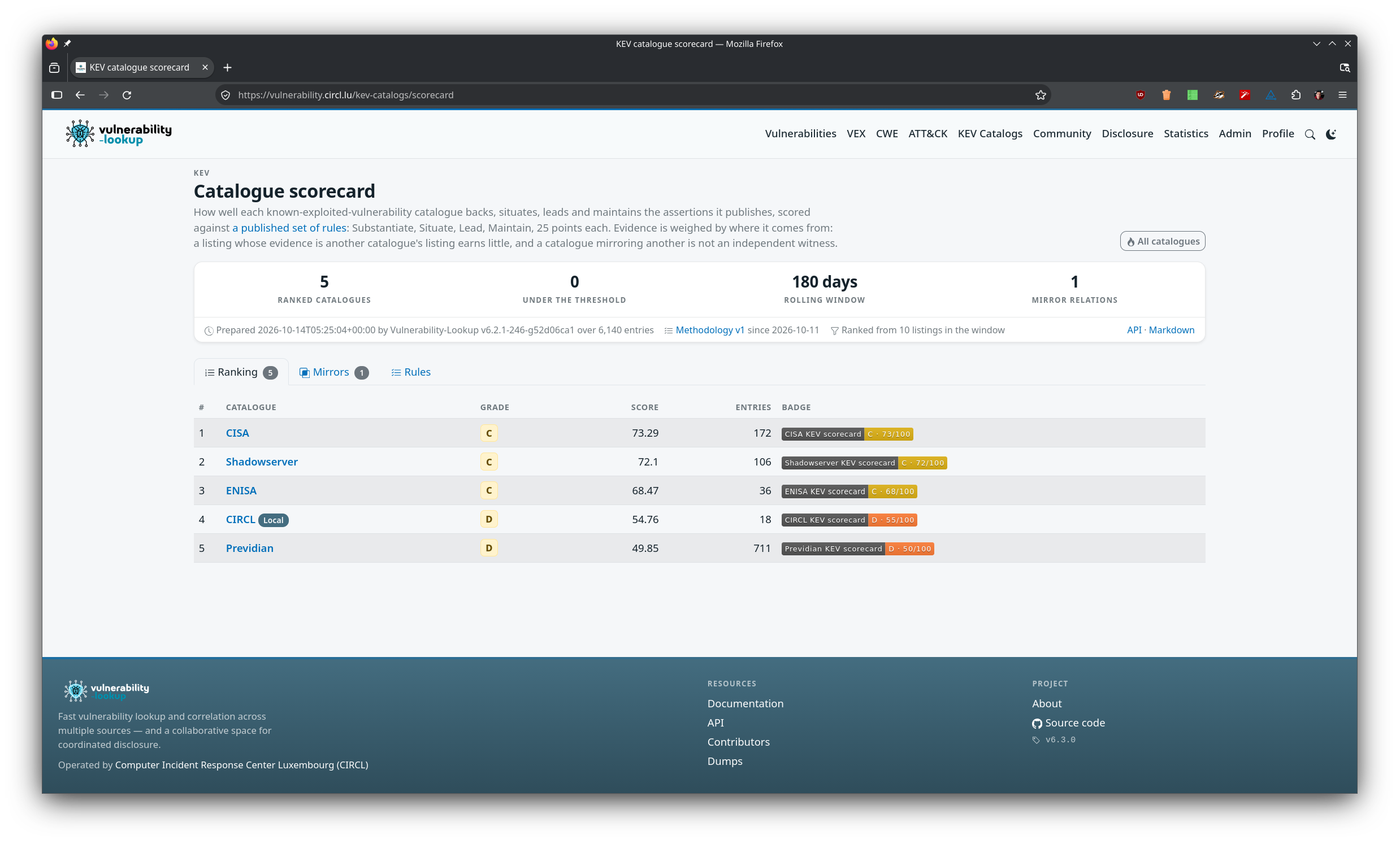Screen dimensions: 1400x844
Task: Open the API link in the summary card
Action: coord(1134,330)
